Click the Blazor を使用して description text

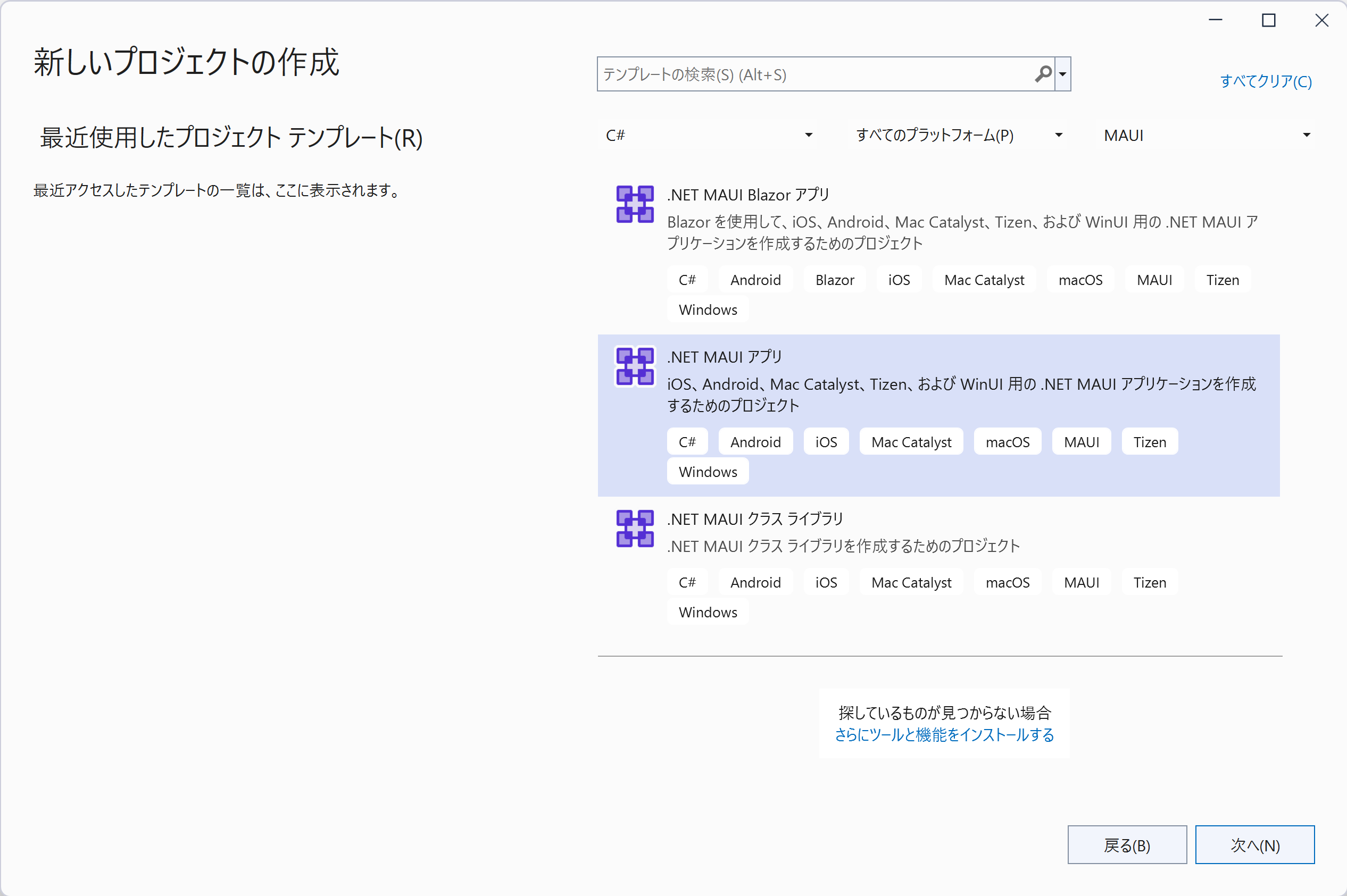962,232
